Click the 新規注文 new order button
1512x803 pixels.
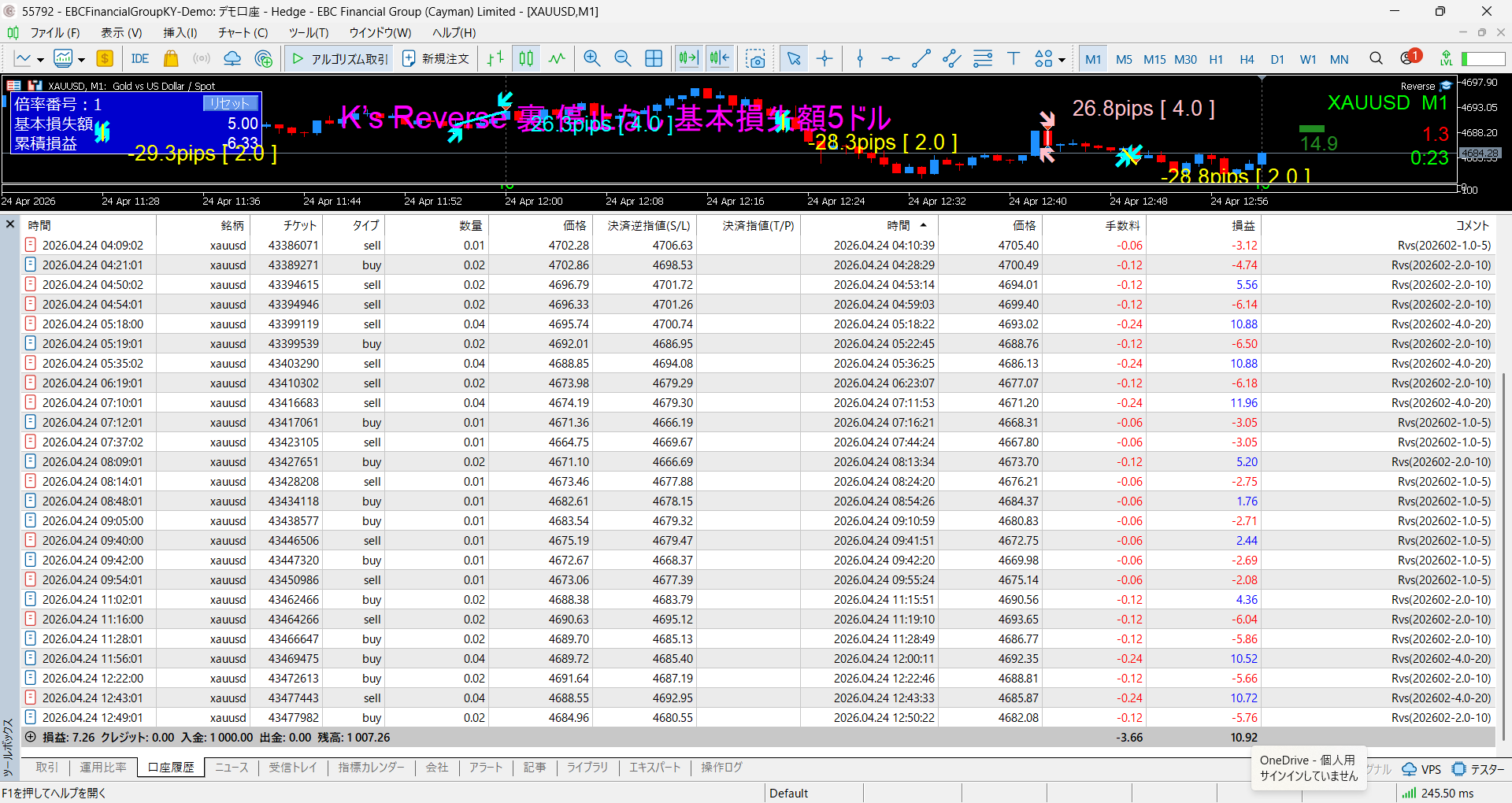pyautogui.click(x=436, y=59)
